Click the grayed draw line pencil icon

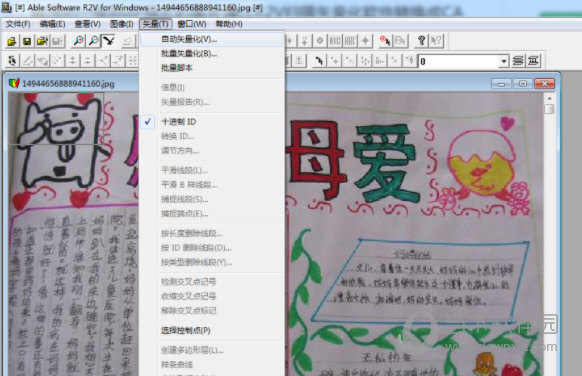click(x=27, y=61)
